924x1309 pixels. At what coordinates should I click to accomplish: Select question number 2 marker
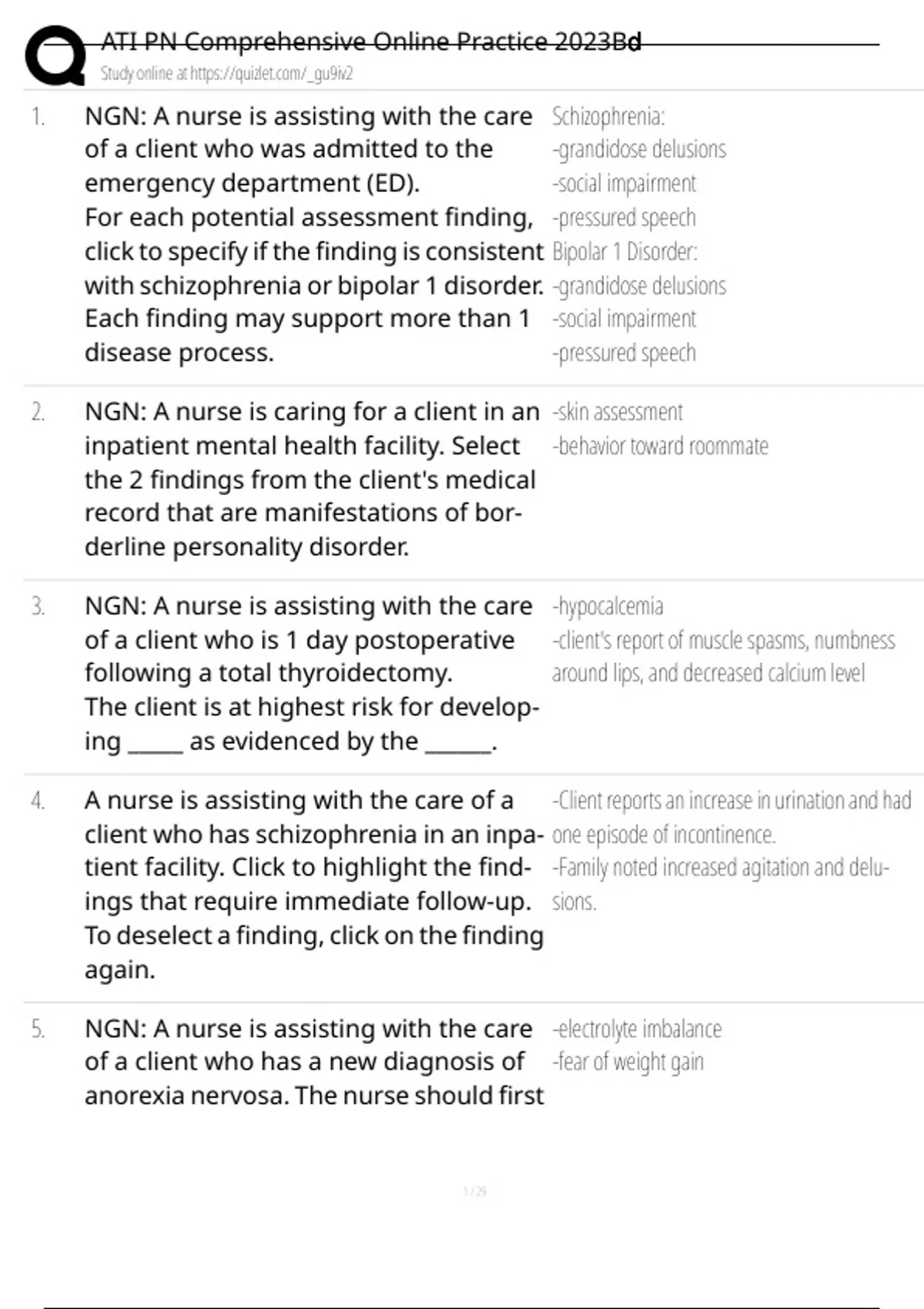click(x=38, y=413)
